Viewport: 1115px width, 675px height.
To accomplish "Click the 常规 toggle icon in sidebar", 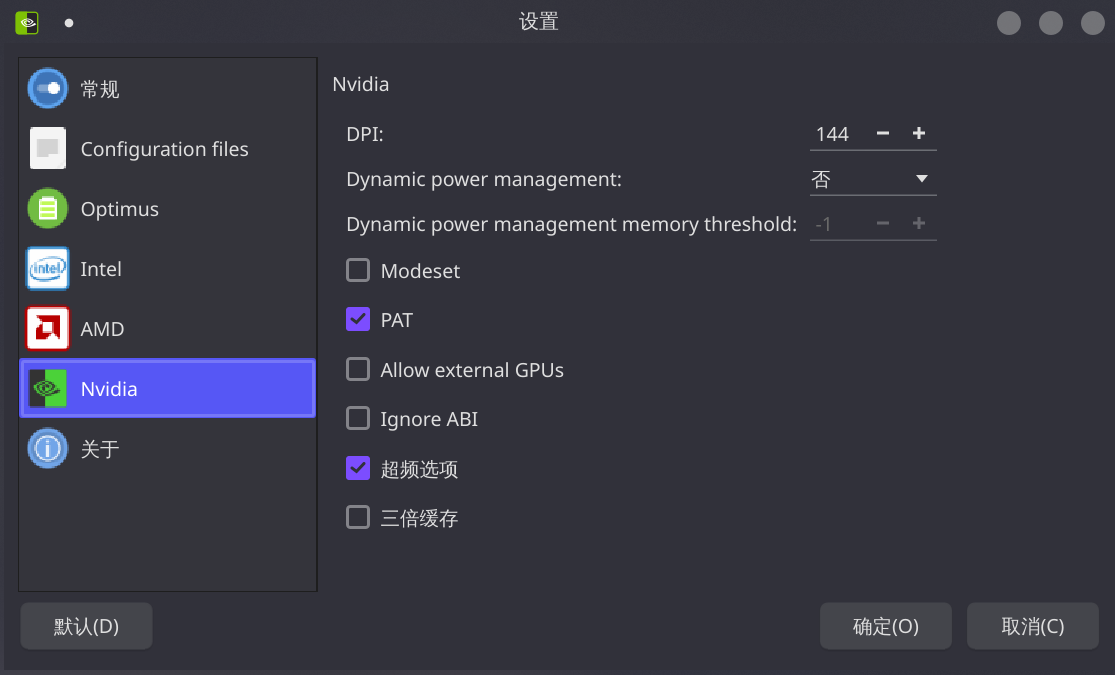I will click(x=48, y=89).
